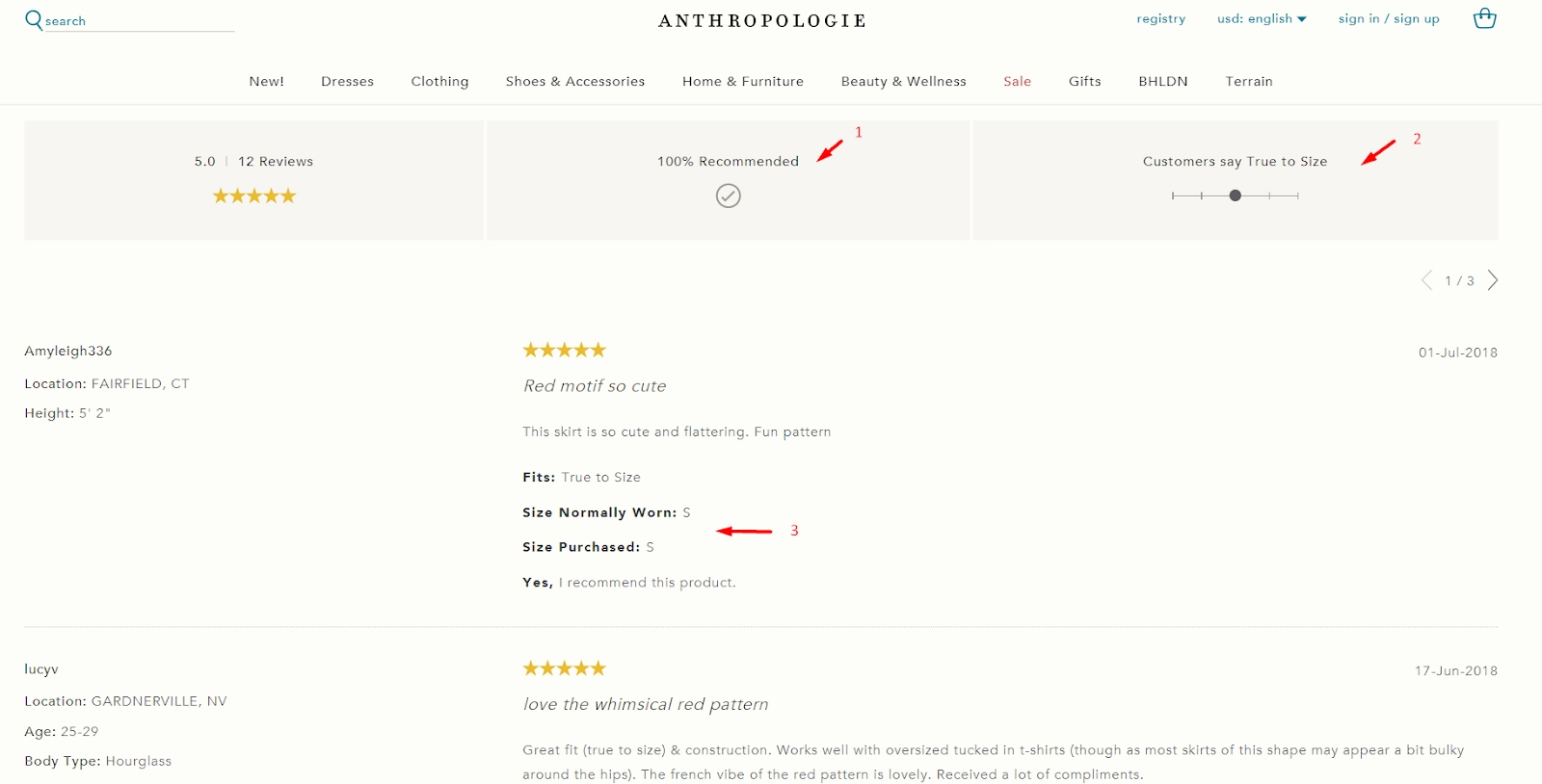Screen dimensions: 1542x784
Task: Click the search magnifier icon
Action: (x=34, y=20)
